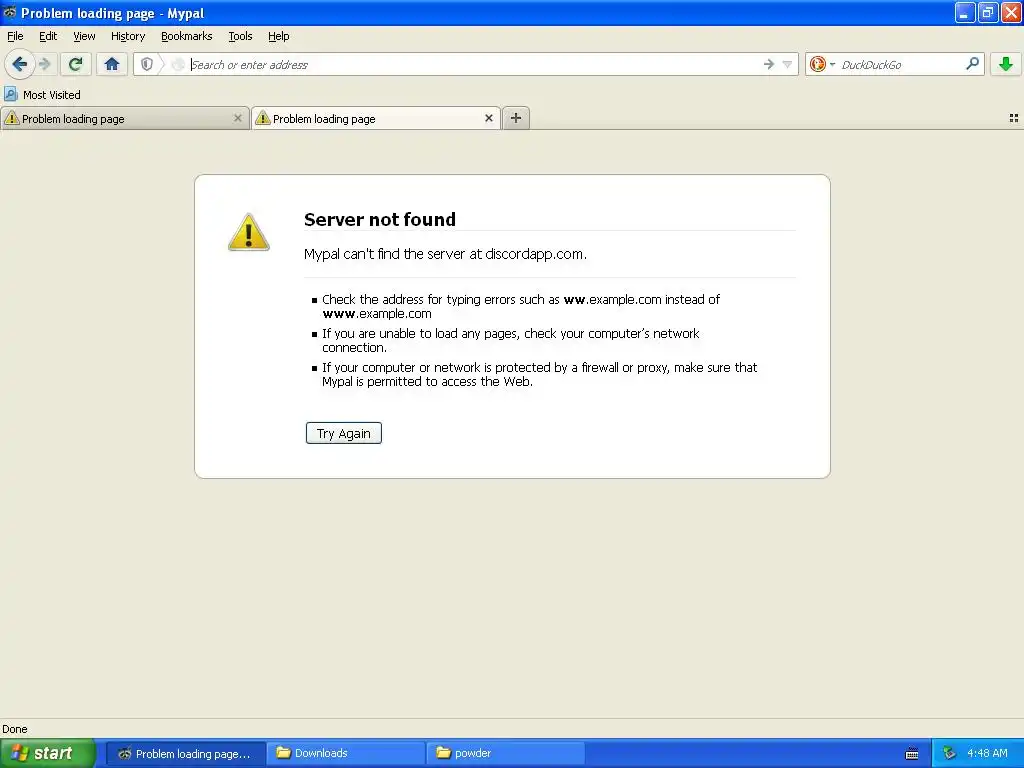Click the Server not found heading

coord(379,219)
